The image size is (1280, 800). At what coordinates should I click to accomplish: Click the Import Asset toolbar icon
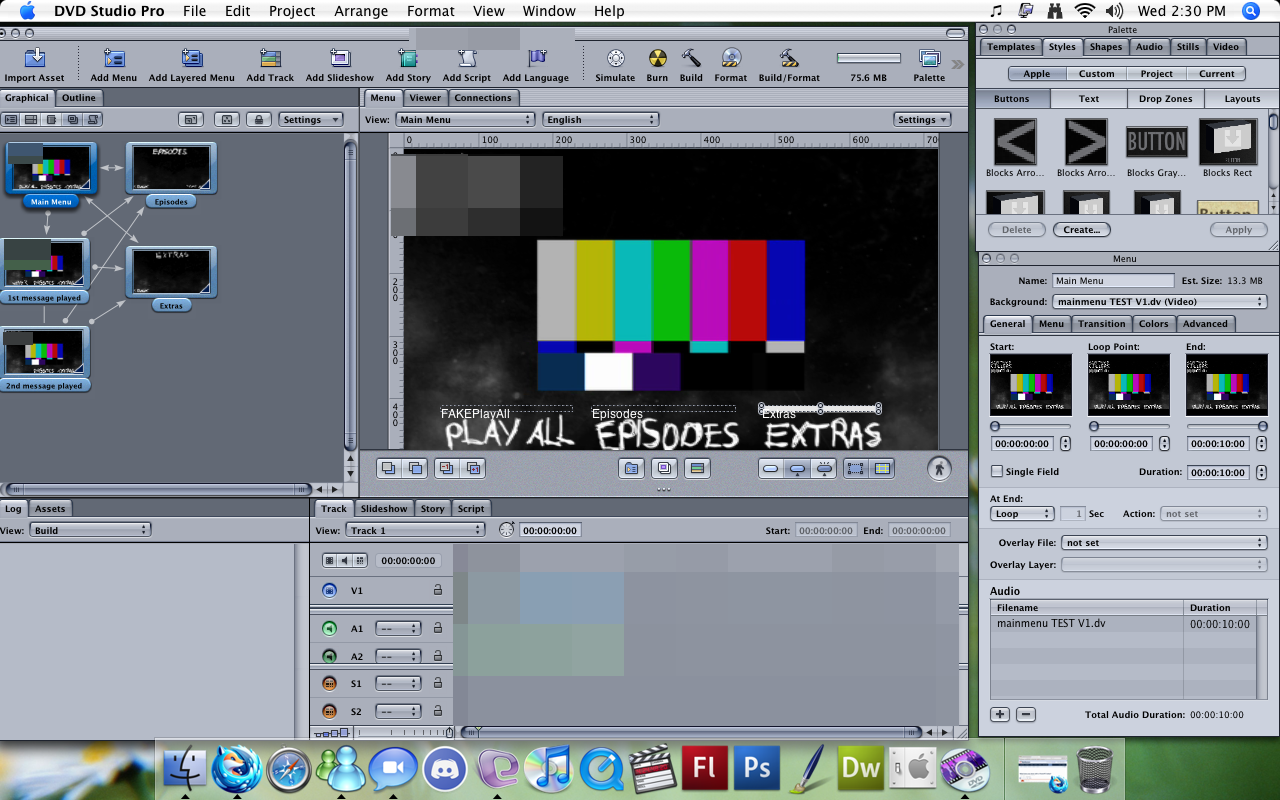click(x=34, y=58)
